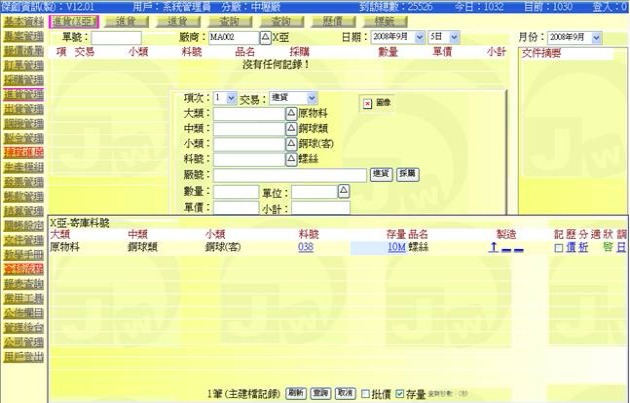The image size is (630, 403).
Task: Click the triangle lookup icon beside 大類 field
Action: 291,114
